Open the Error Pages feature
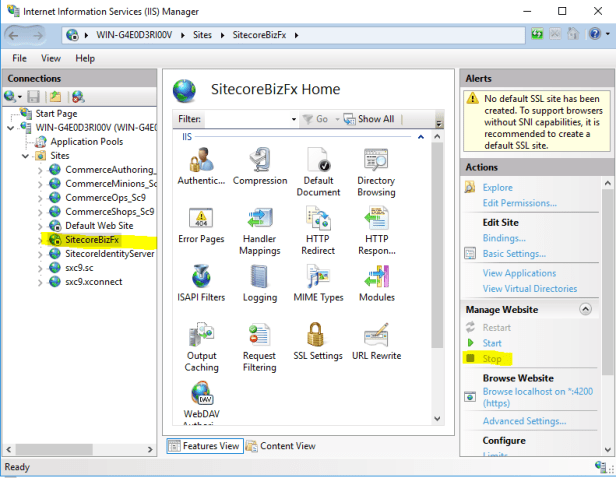This screenshot has height=478, width=616. click(201, 220)
